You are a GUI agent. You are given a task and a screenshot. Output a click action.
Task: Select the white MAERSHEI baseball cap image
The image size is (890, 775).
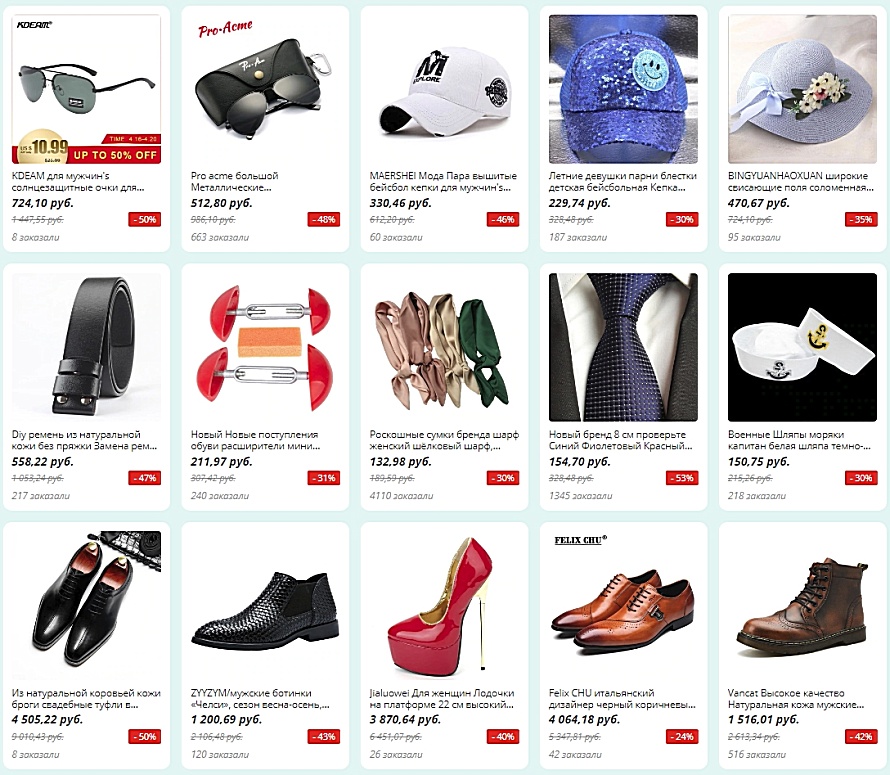[444, 89]
